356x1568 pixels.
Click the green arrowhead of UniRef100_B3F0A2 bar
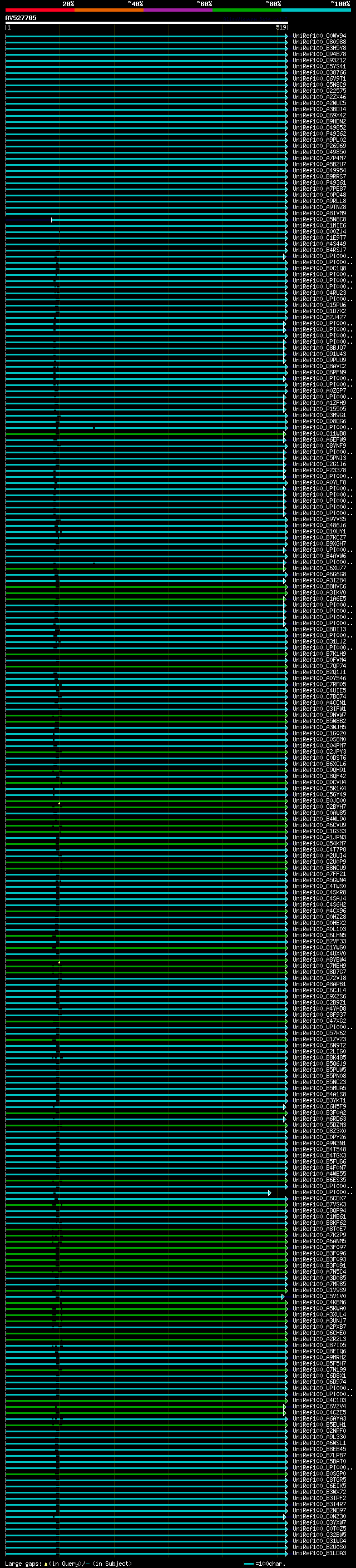click(286, 1112)
